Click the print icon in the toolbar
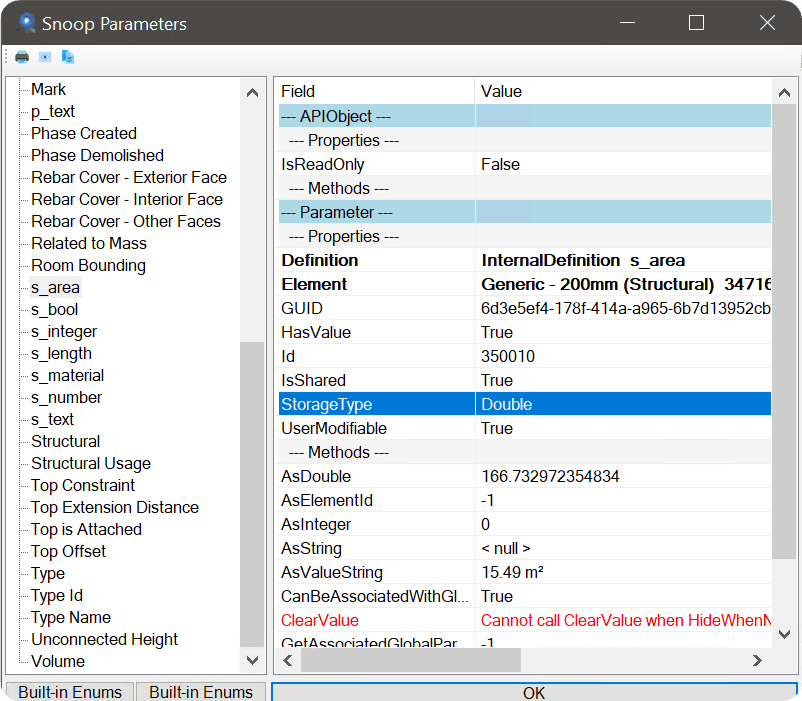 [x=22, y=57]
